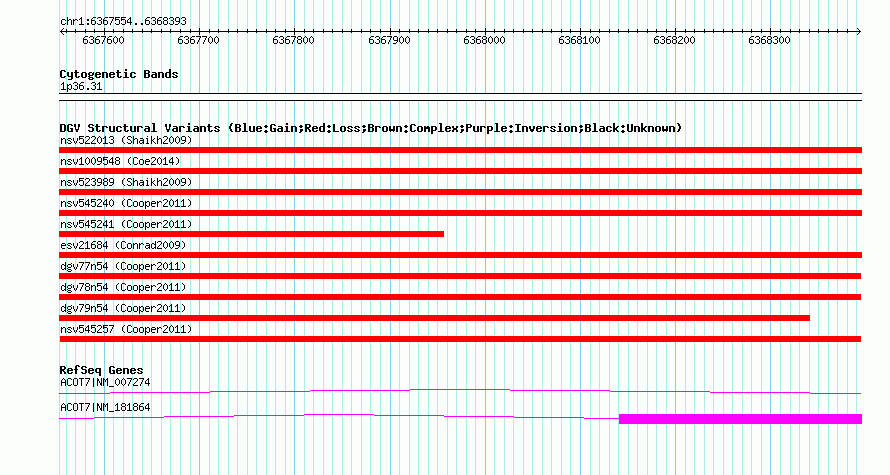Select the dgv78n54 red variant bar
The width and height of the screenshot is (890, 475).
pos(460,297)
